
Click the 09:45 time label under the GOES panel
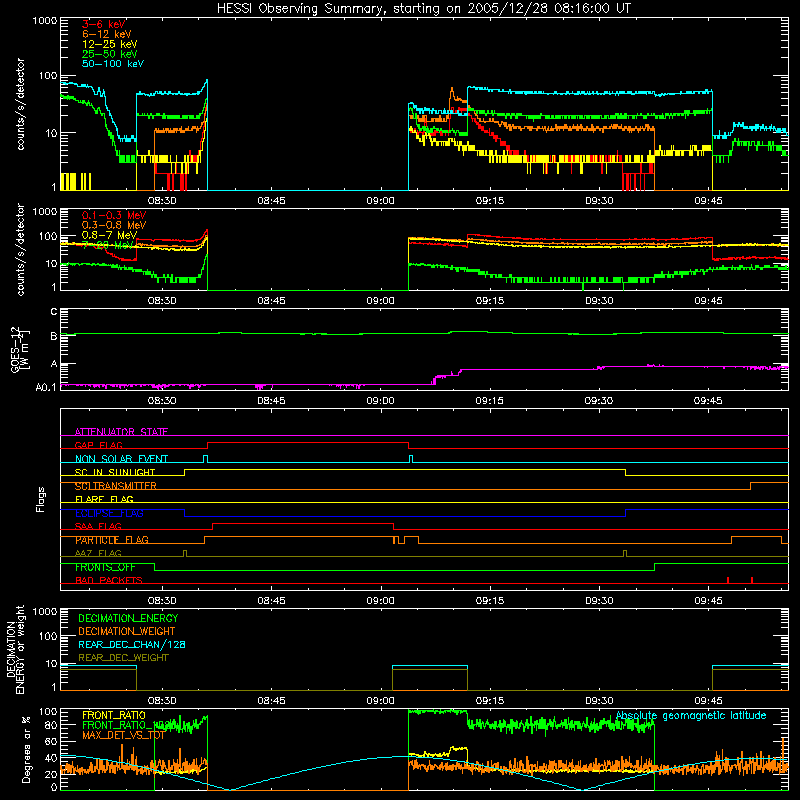coord(708,401)
